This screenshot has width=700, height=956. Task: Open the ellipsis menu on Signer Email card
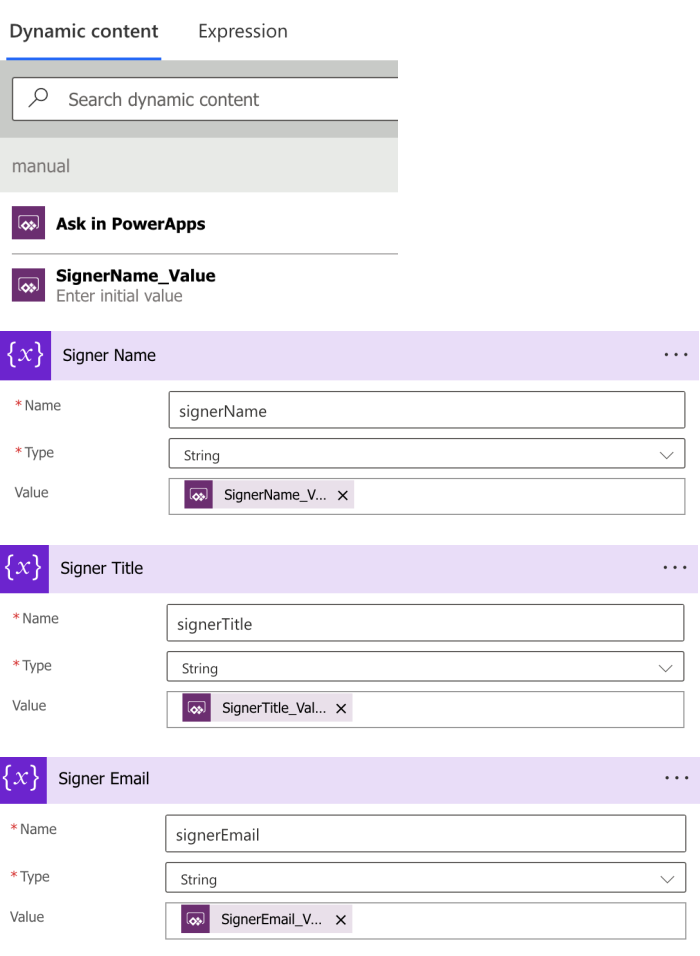point(677,778)
